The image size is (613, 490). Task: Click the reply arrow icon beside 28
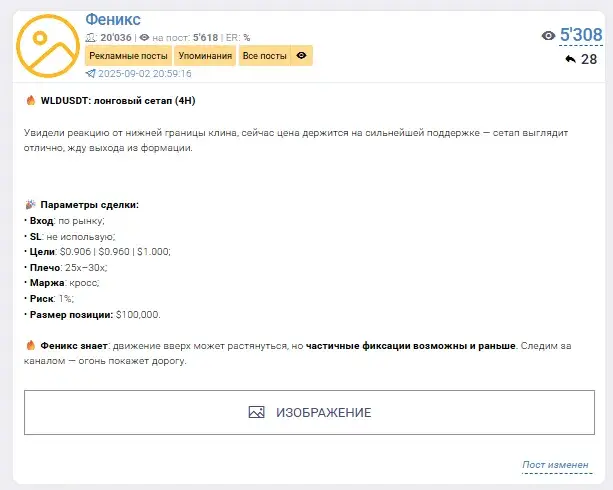570,59
